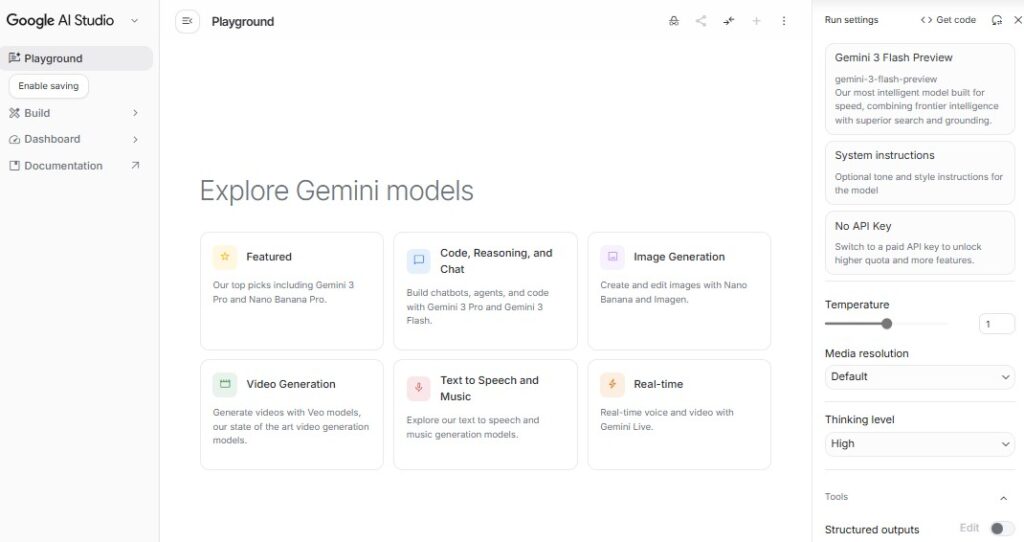Collapse the Tools section
Image resolution: width=1024 pixels, height=542 pixels.
click(x=1003, y=497)
